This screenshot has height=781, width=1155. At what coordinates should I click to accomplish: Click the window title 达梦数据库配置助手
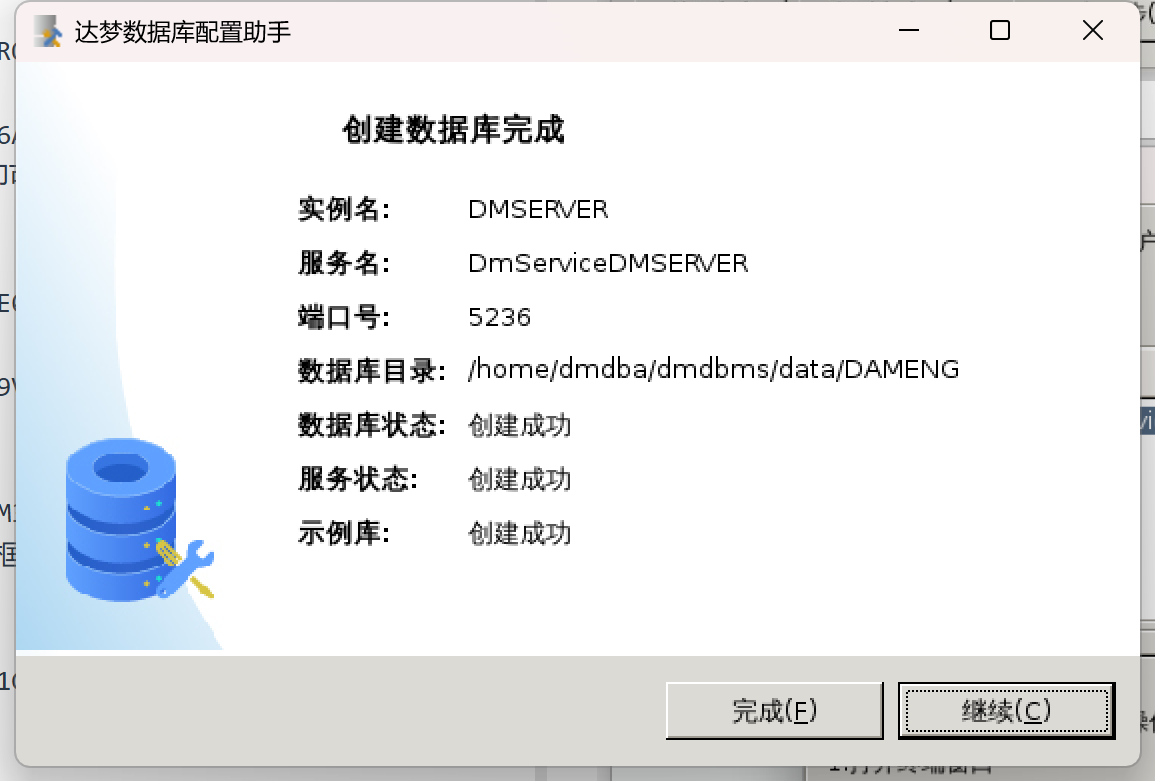[183, 32]
